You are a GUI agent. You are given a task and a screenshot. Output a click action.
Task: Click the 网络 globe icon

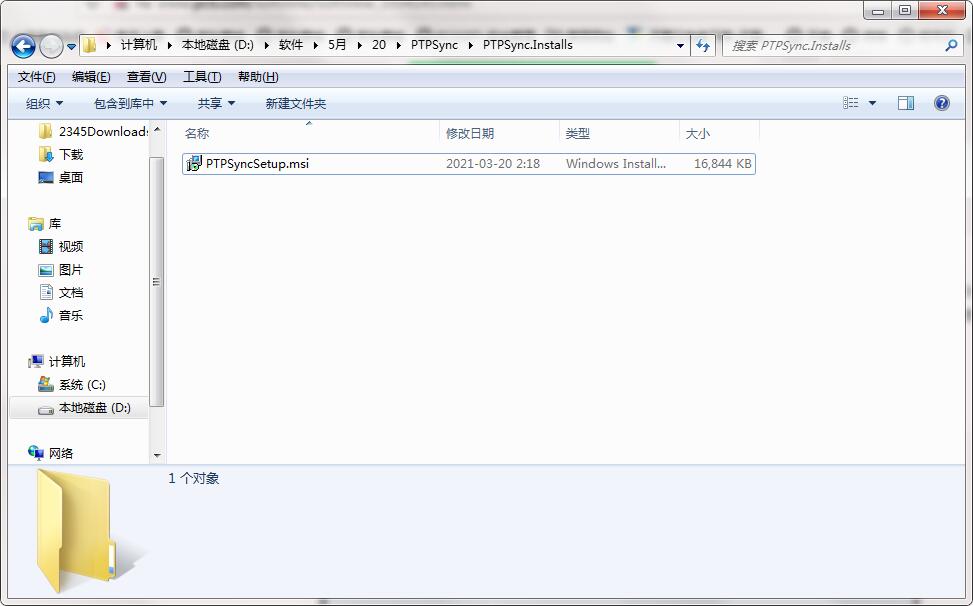pyautogui.click(x=36, y=453)
